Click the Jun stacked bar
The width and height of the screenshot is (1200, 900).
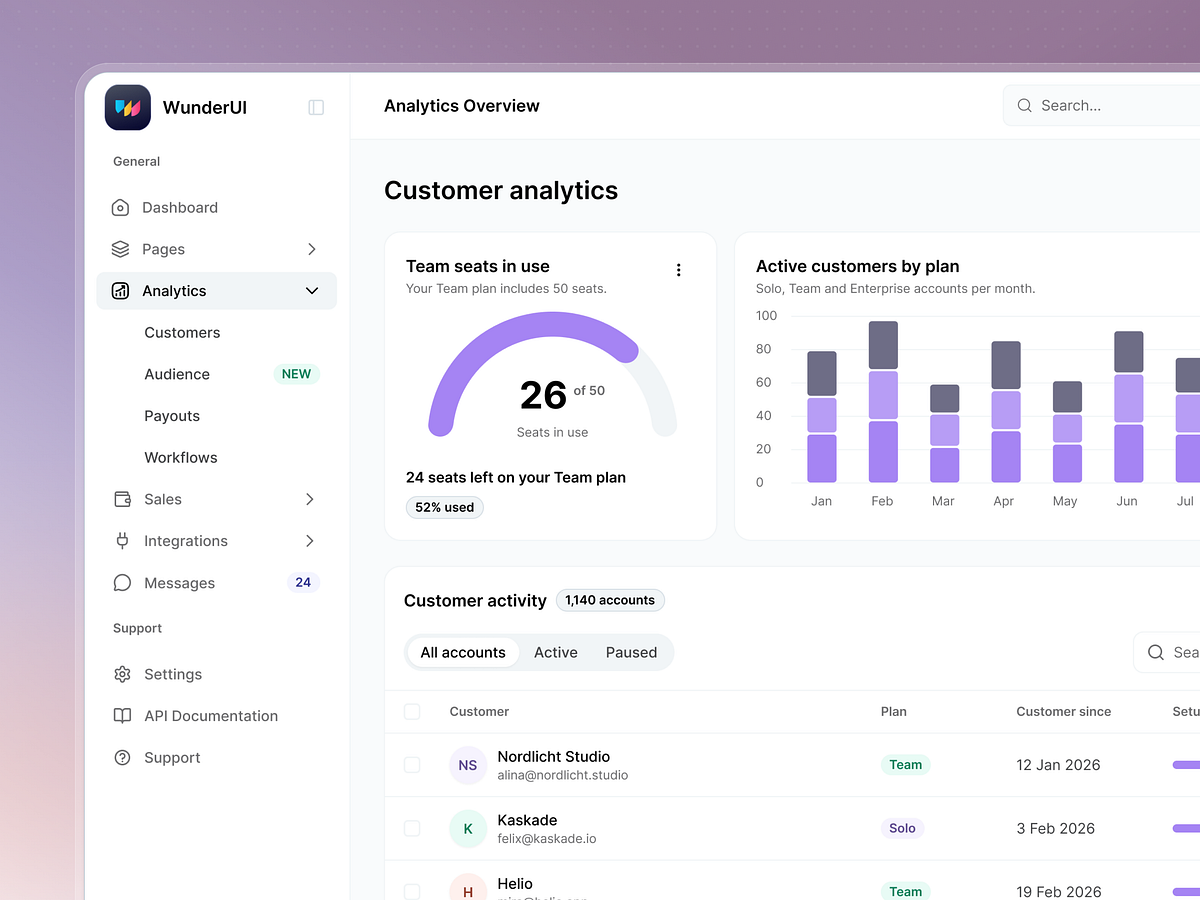click(x=1128, y=407)
